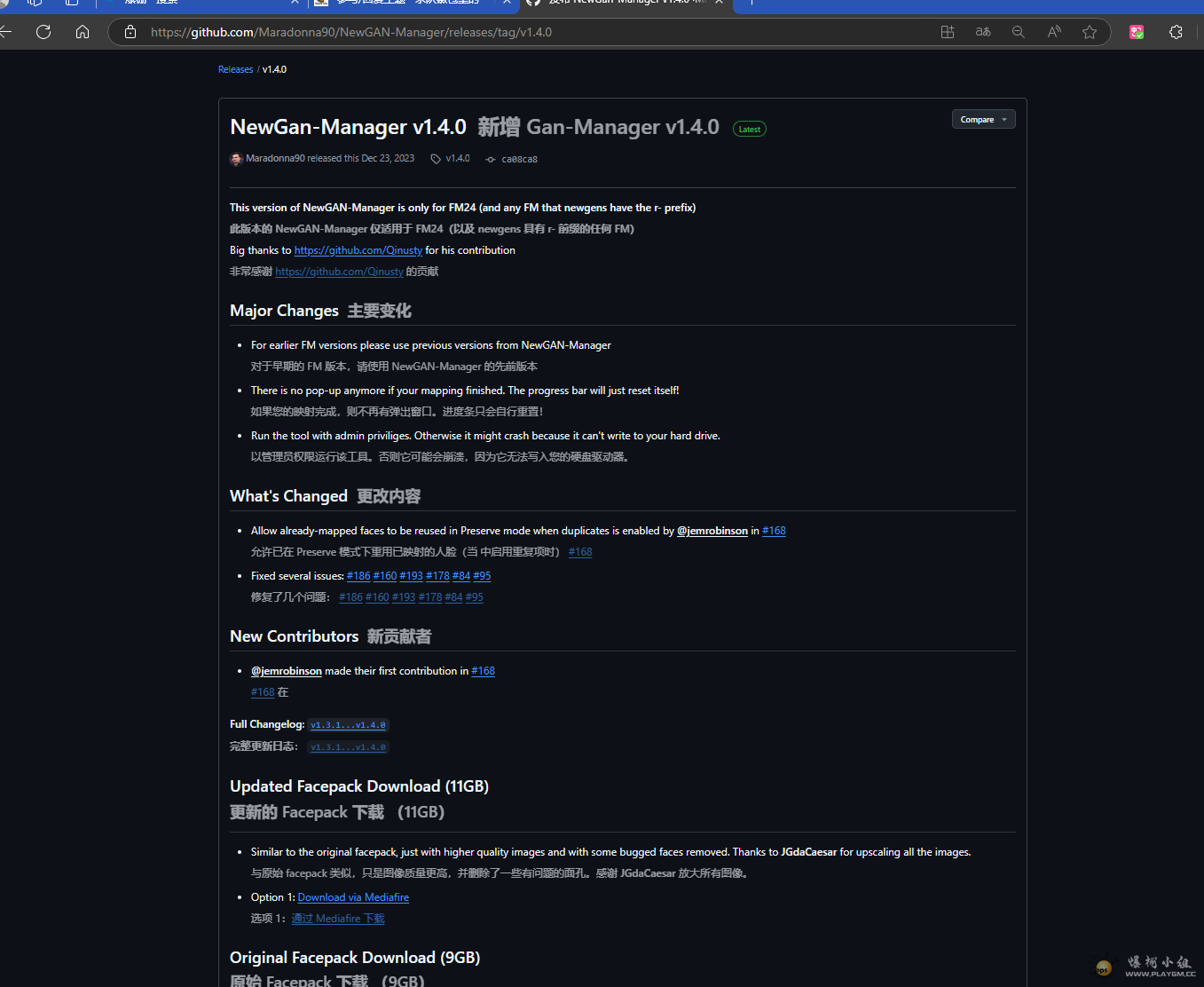The width and height of the screenshot is (1204, 987).
Task: Click the github.com URL address field
Action: (350, 32)
